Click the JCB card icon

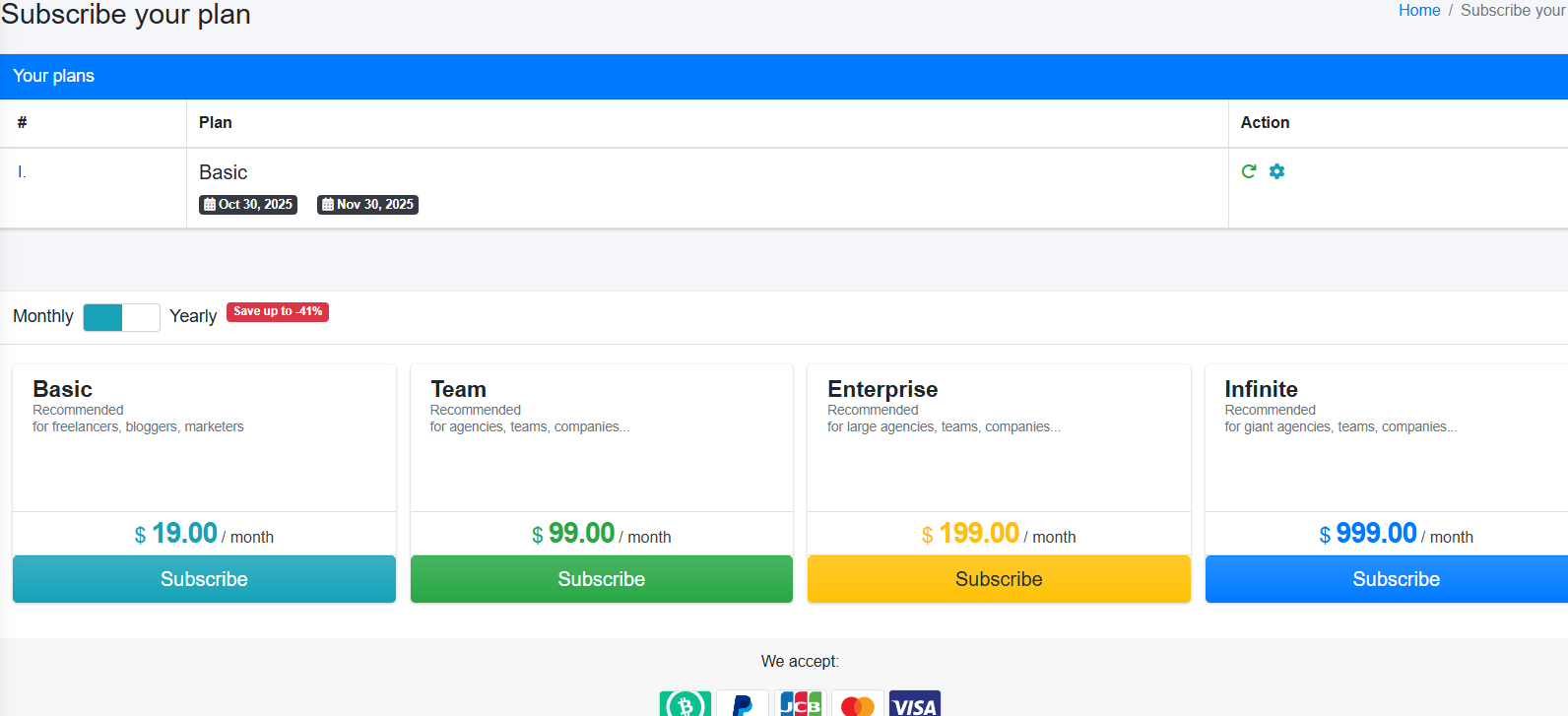pyautogui.click(x=800, y=704)
